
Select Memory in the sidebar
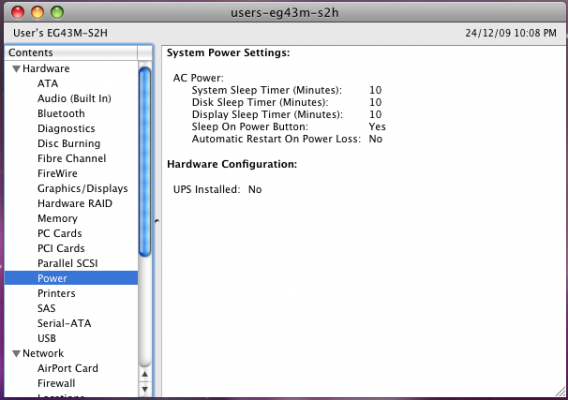[x=58, y=218]
